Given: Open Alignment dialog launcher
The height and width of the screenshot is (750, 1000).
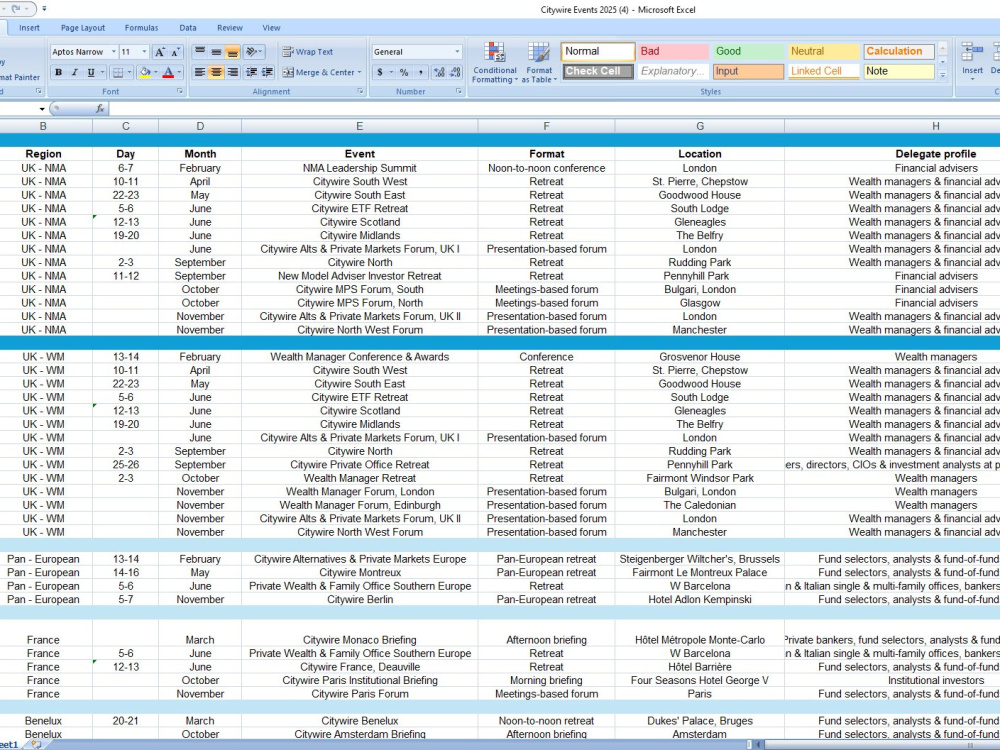Looking at the screenshot, I should tap(360, 92).
